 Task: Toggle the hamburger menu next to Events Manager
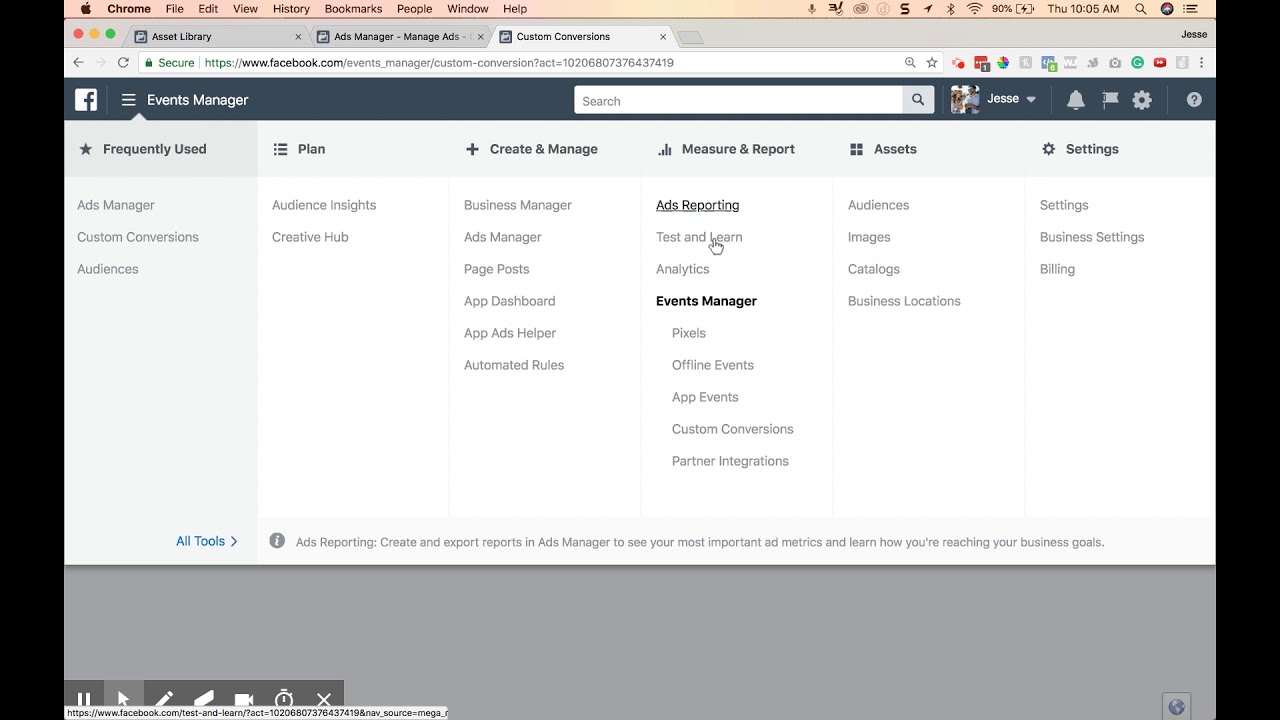point(128,100)
